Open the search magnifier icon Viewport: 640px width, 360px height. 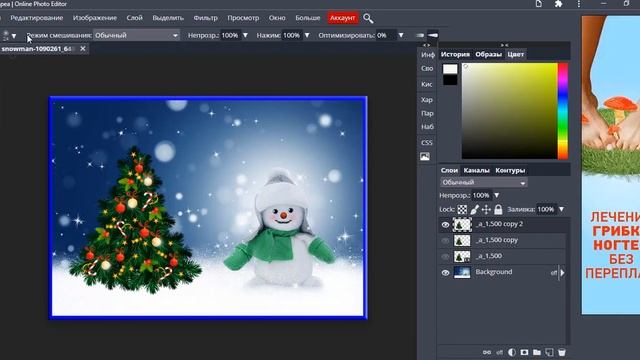coord(368,18)
